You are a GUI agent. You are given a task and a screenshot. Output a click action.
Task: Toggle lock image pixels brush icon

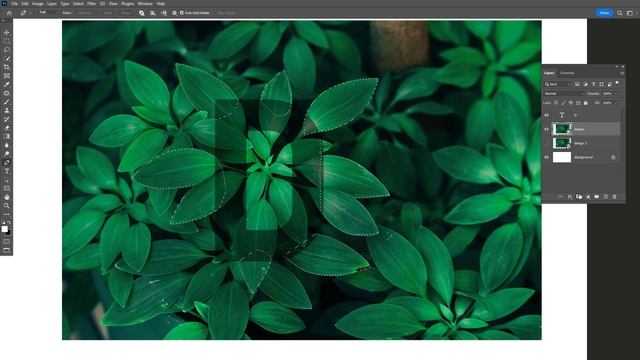click(x=563, y=103)
